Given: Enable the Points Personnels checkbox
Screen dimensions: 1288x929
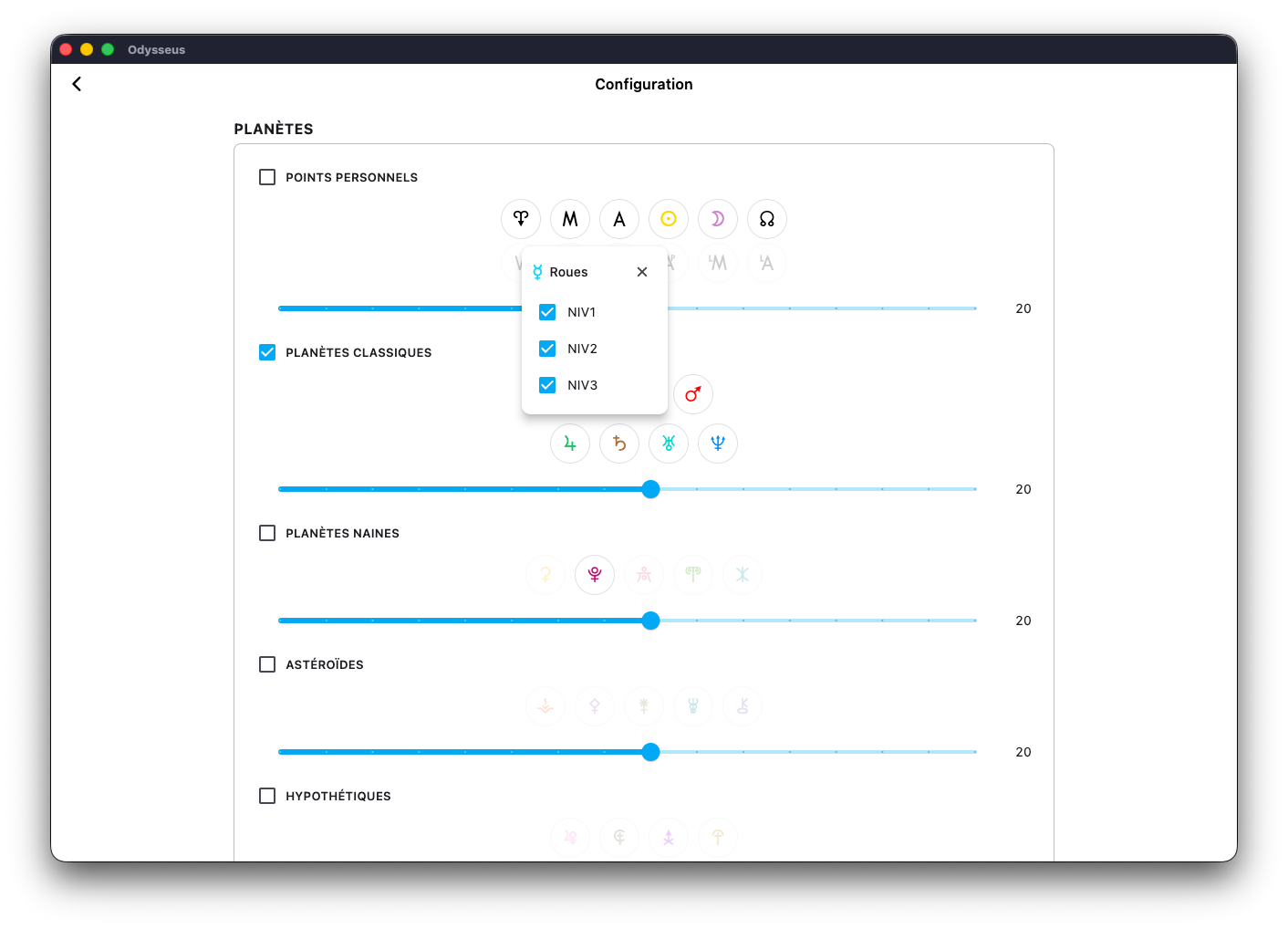Looking at the screenshot, I should (267, 177).
